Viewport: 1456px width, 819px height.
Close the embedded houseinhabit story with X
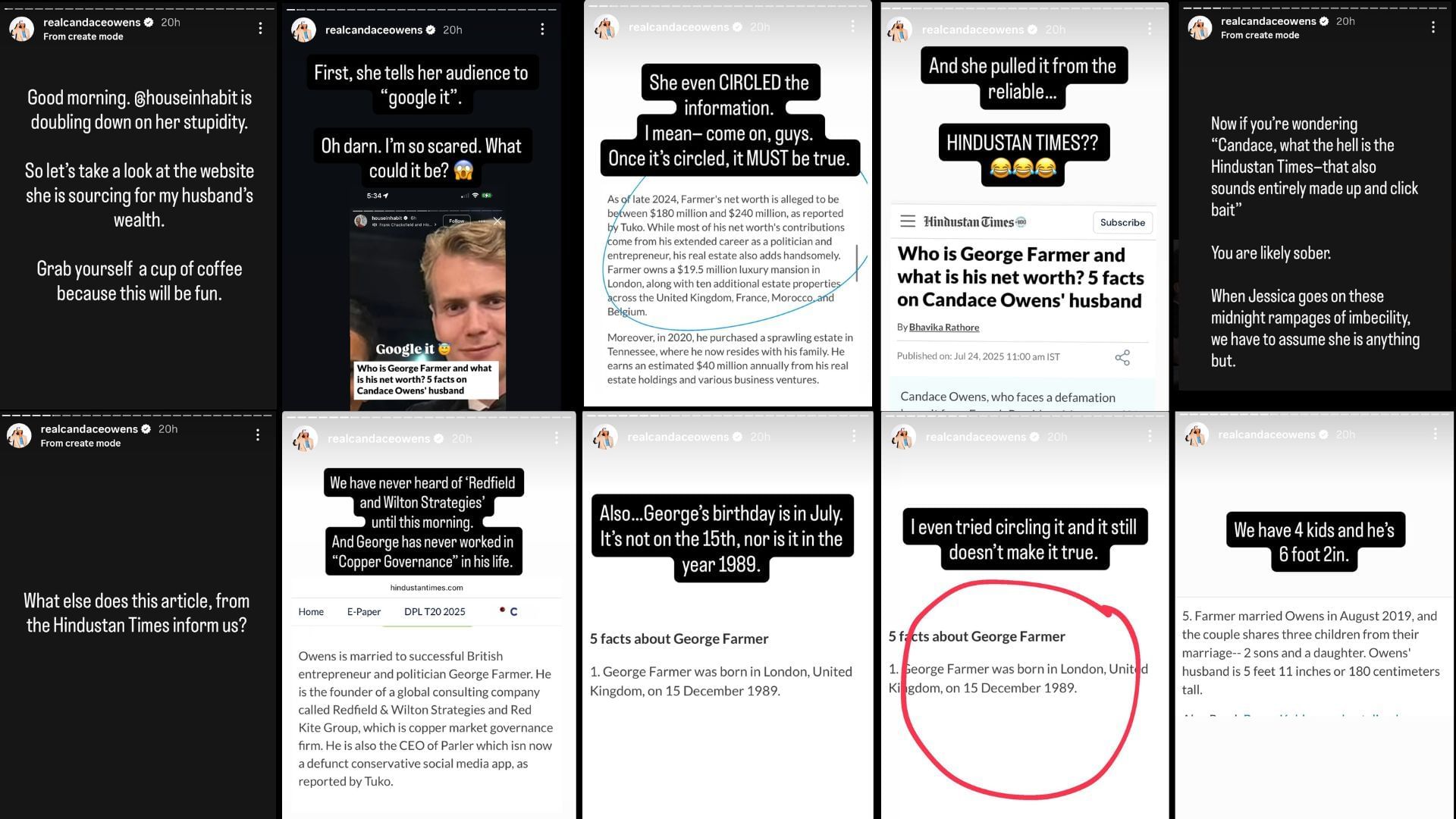coord(497,221)
